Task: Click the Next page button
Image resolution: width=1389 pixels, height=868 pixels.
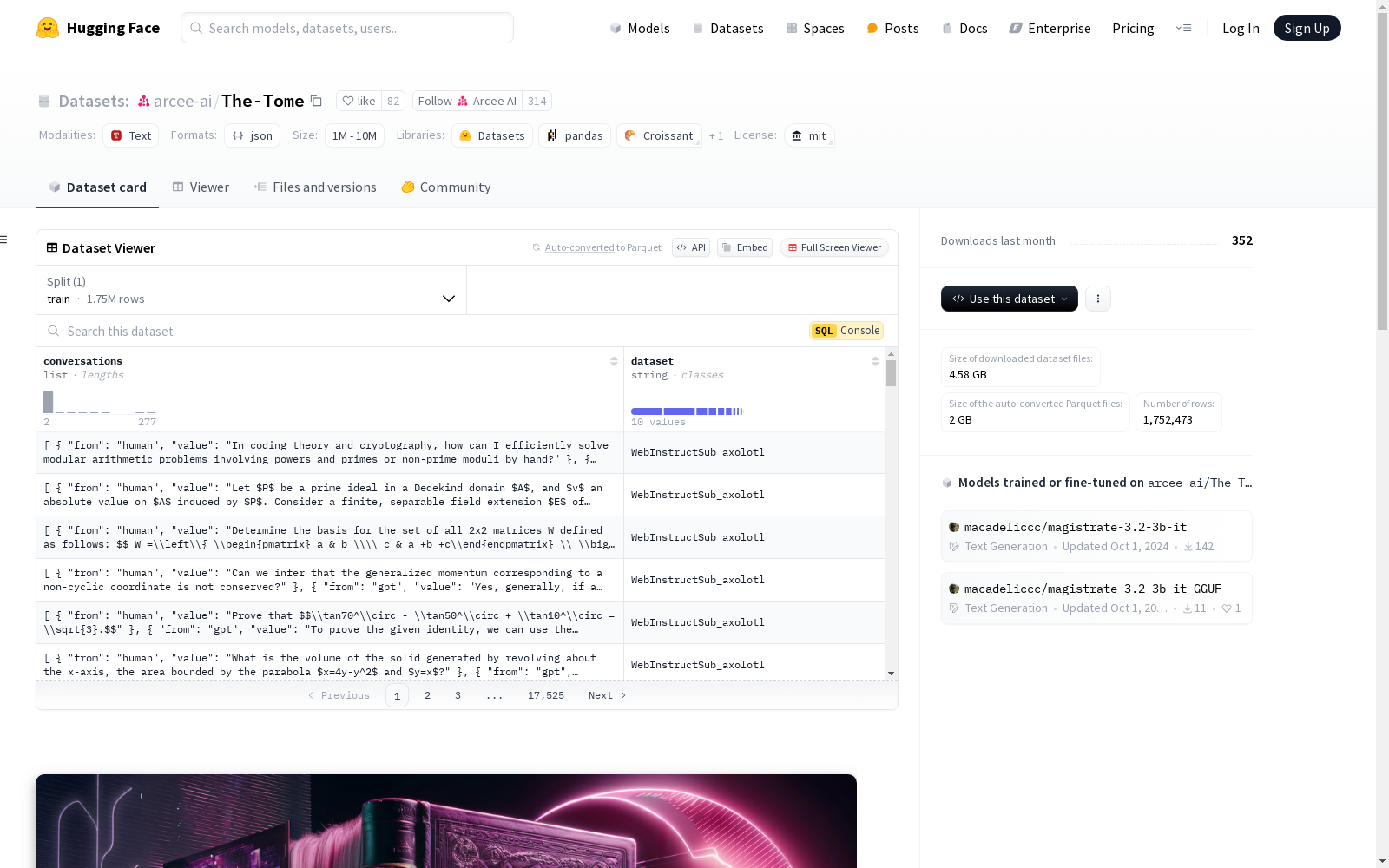Action: (607, 695)
